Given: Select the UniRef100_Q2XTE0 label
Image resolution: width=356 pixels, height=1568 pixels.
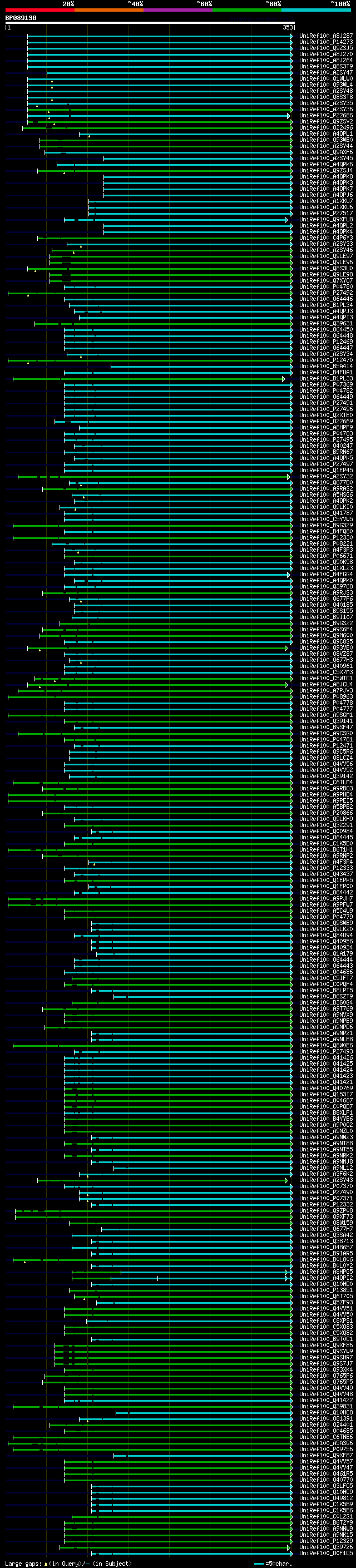Looking at the screenshot, I should pyautogui.click(x=325, y=415).
